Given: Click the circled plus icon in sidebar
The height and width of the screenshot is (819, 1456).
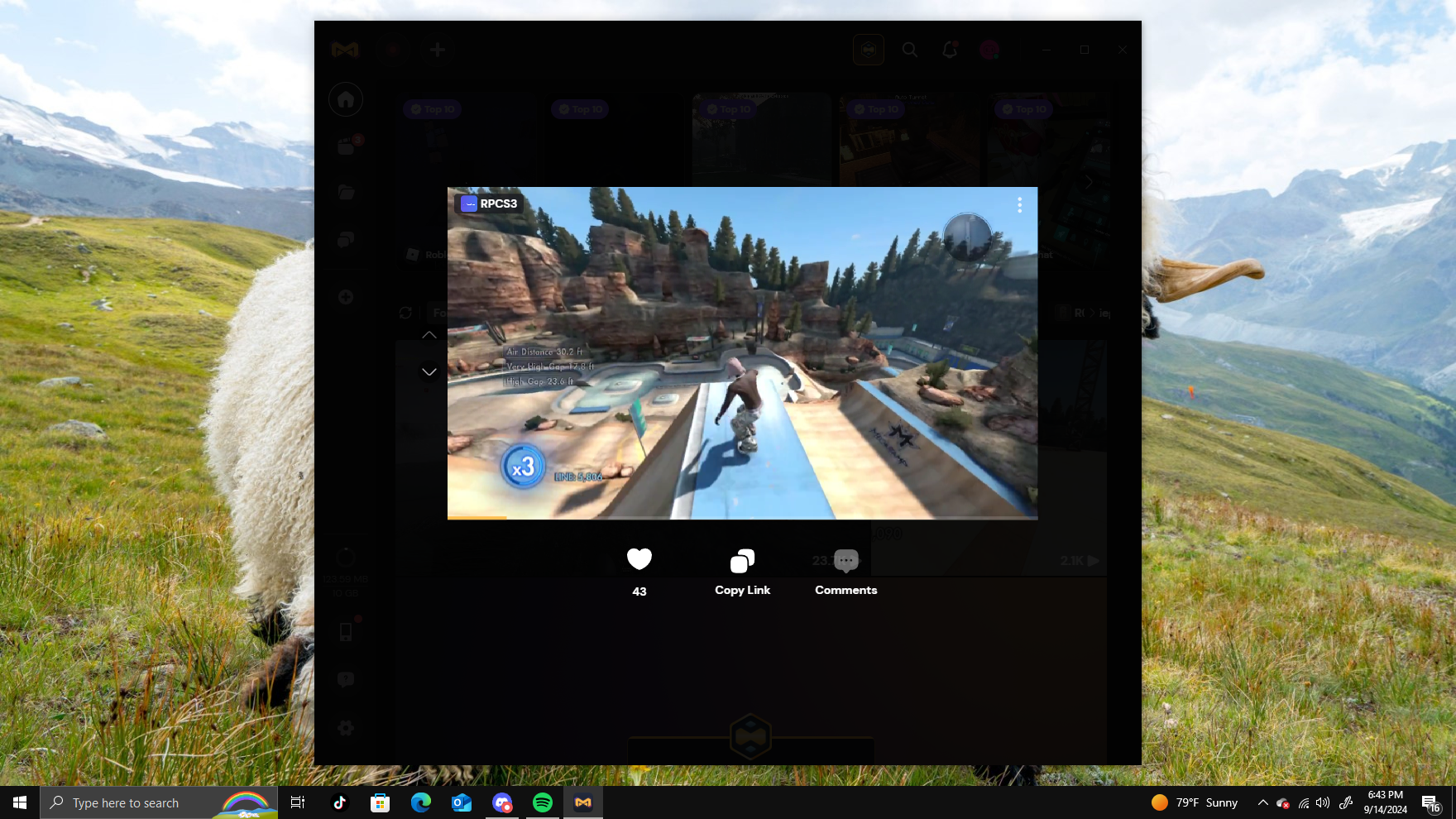Looking at the screenshot, I should (346, 296).
